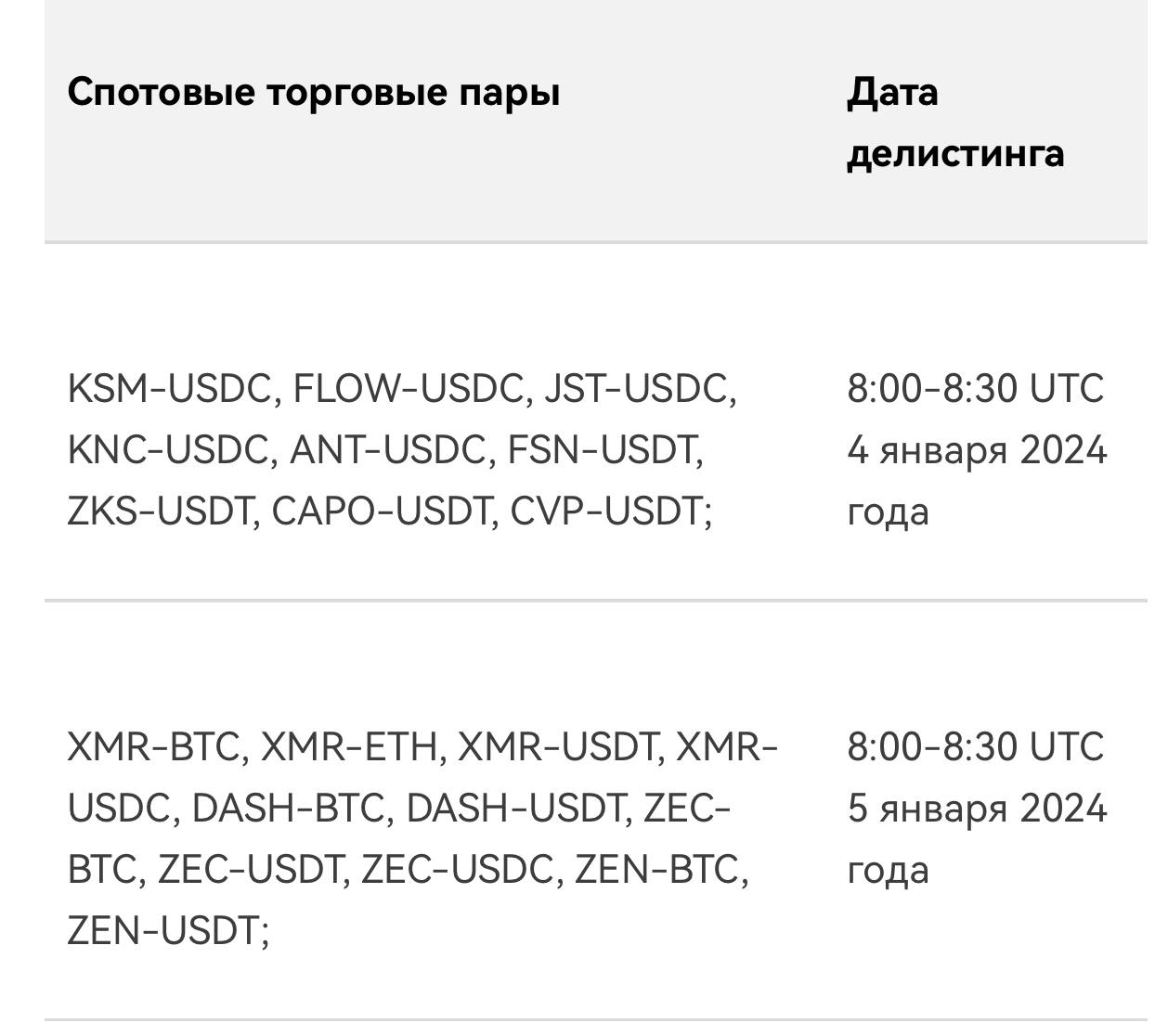
Task: Click the XMR-USDT trading pair
Action: point(558,747)
